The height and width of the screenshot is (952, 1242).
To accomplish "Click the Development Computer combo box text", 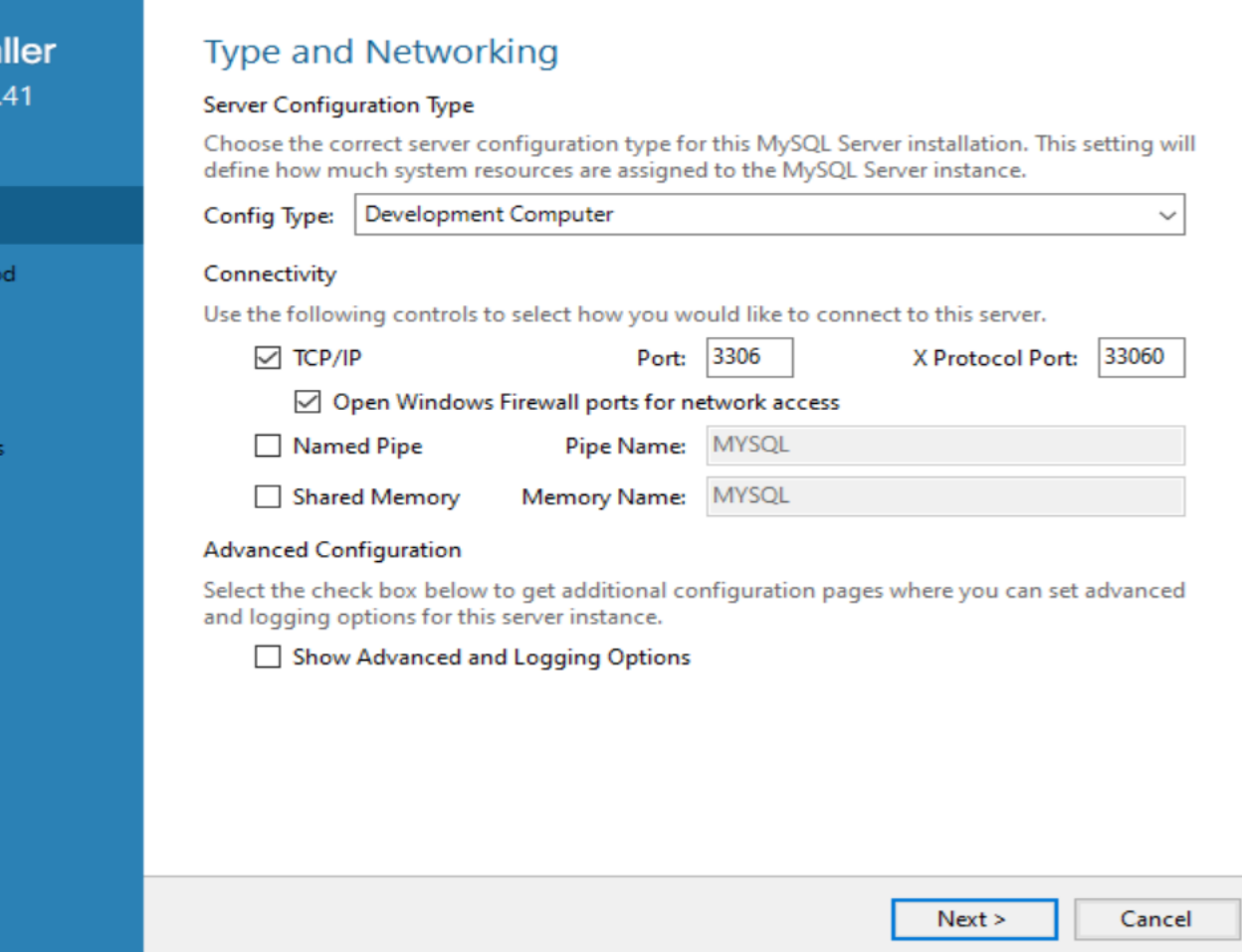I will click(x=490, y=215).
